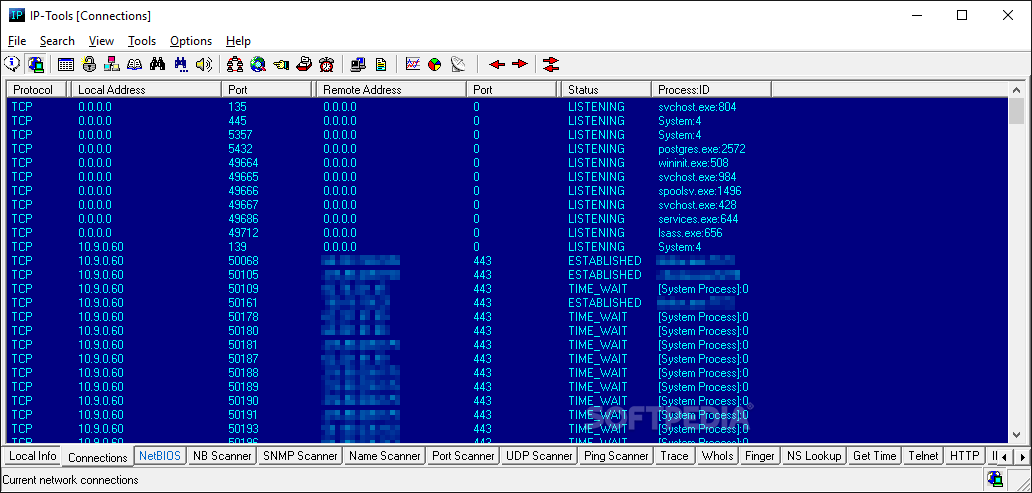Image resolution: width=1032 pixels, height=493 pixels.
Task: Open the Help menu
Action: click(x=238, y=41)
